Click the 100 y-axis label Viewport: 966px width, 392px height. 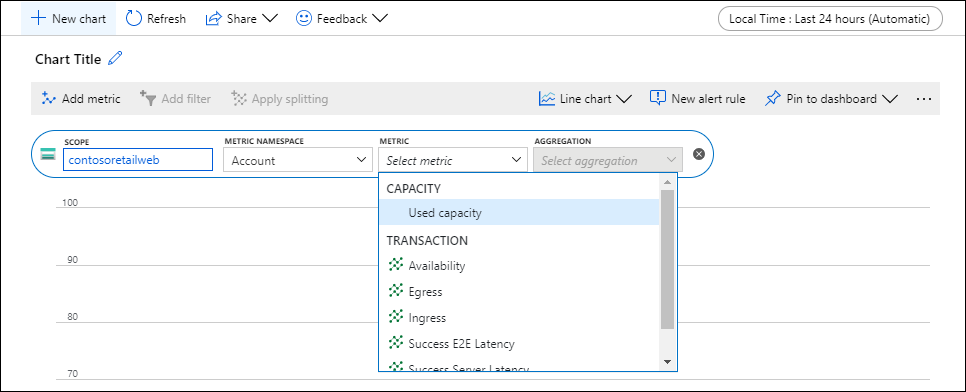click(70, 203)
